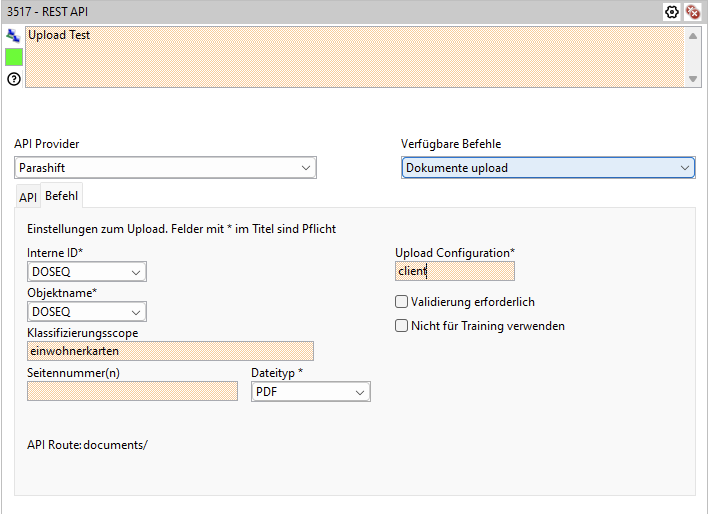Click the help question mark icon
This screenshot has height=514, width=708.
coord(13,78)
